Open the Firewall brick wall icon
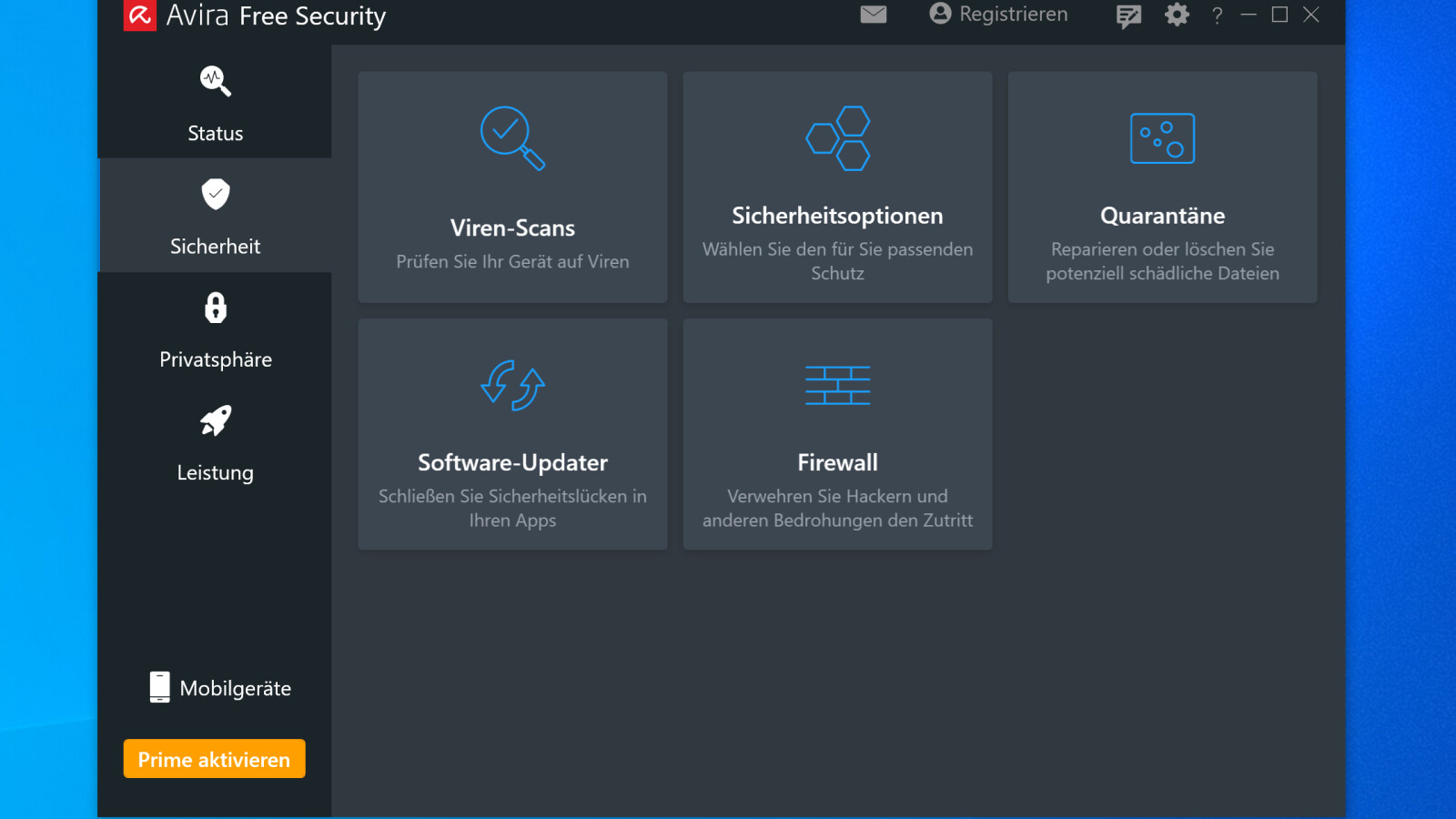This screenshot has width=1456, height=819. [837, 385]
